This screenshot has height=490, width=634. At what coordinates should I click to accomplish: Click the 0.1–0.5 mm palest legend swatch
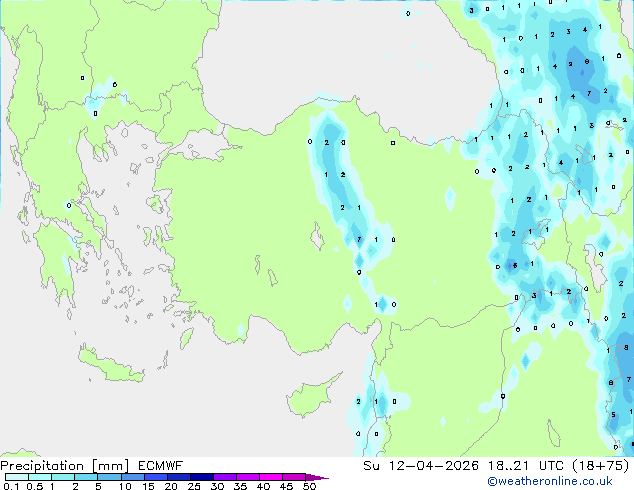click(x=17, y=477)
